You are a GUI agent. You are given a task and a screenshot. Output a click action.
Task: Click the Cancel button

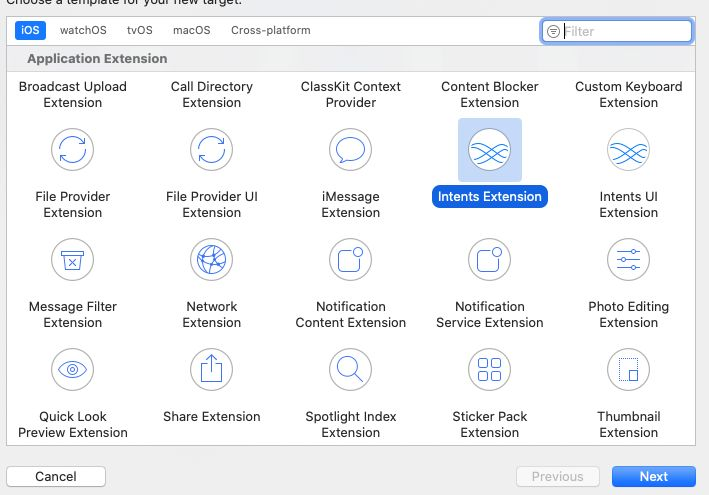56,476
